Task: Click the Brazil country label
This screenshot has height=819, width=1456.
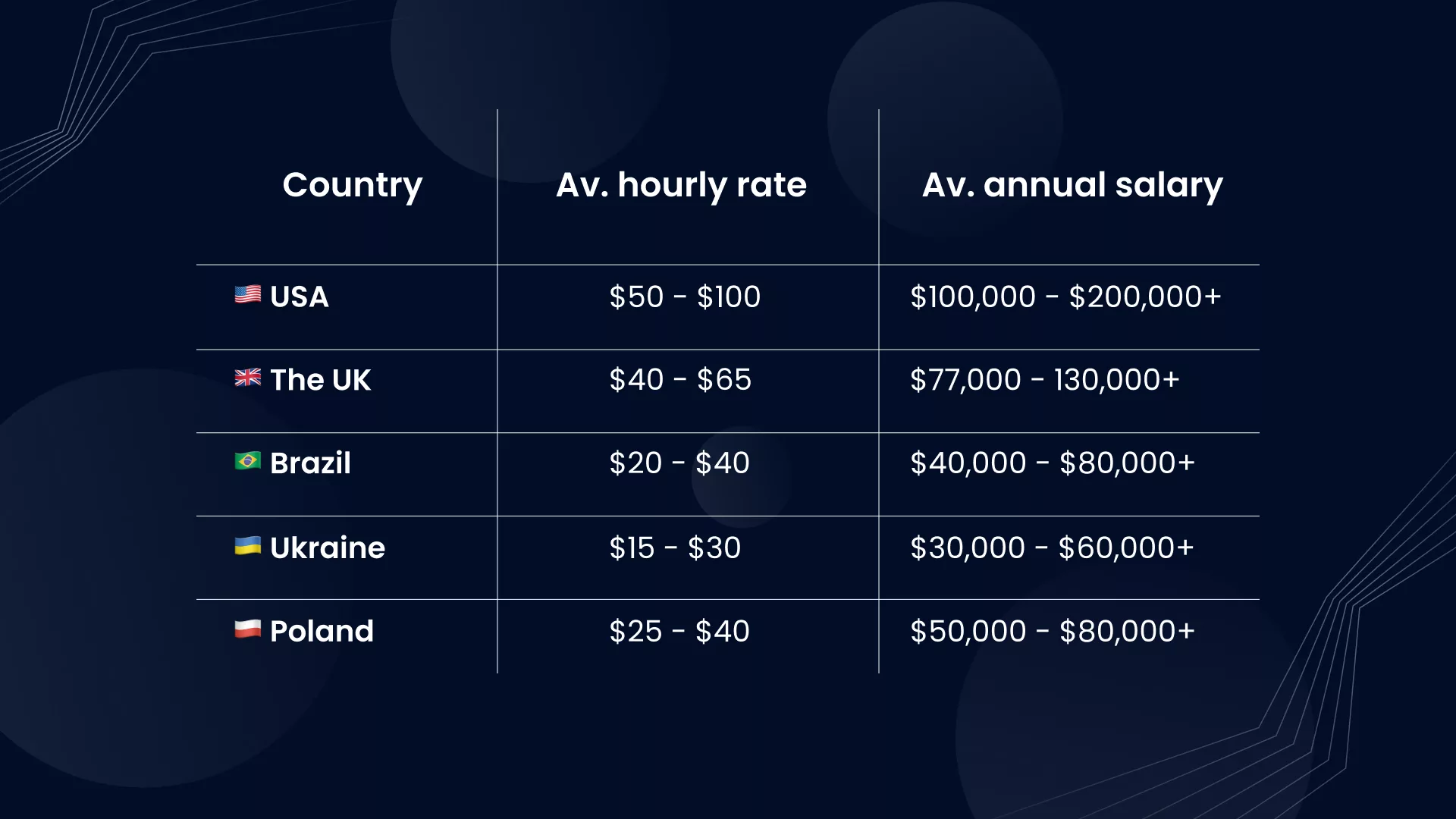Action: [311, 463]
